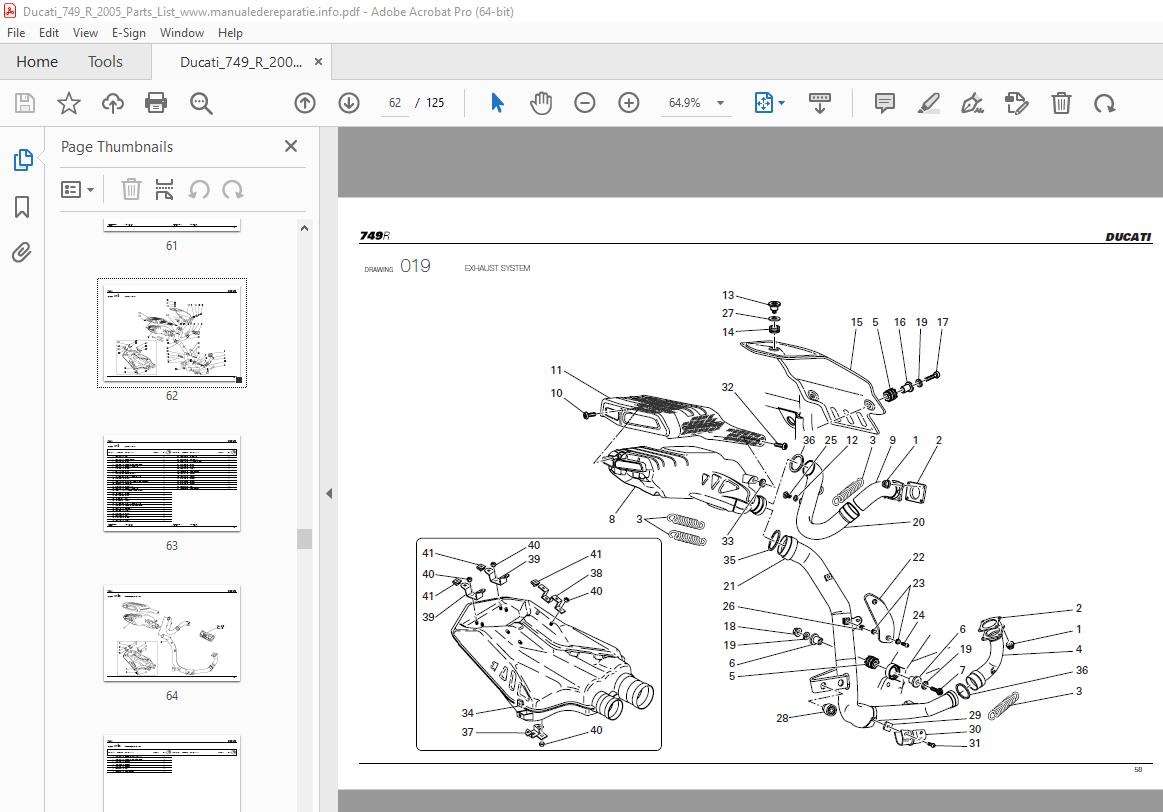Open the Edit PDF stamp tool
This screenshot has height=812, width=1163.
pos(1017,103)
